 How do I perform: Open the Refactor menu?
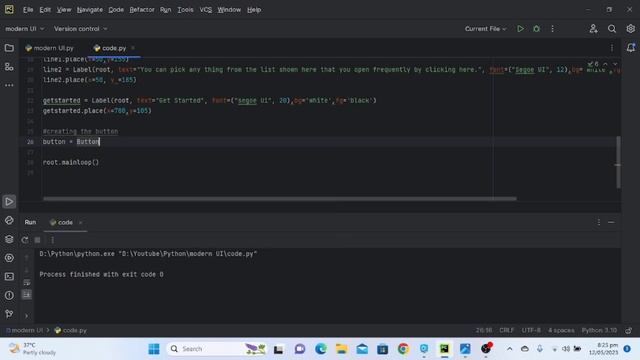[x=142, y=10]
